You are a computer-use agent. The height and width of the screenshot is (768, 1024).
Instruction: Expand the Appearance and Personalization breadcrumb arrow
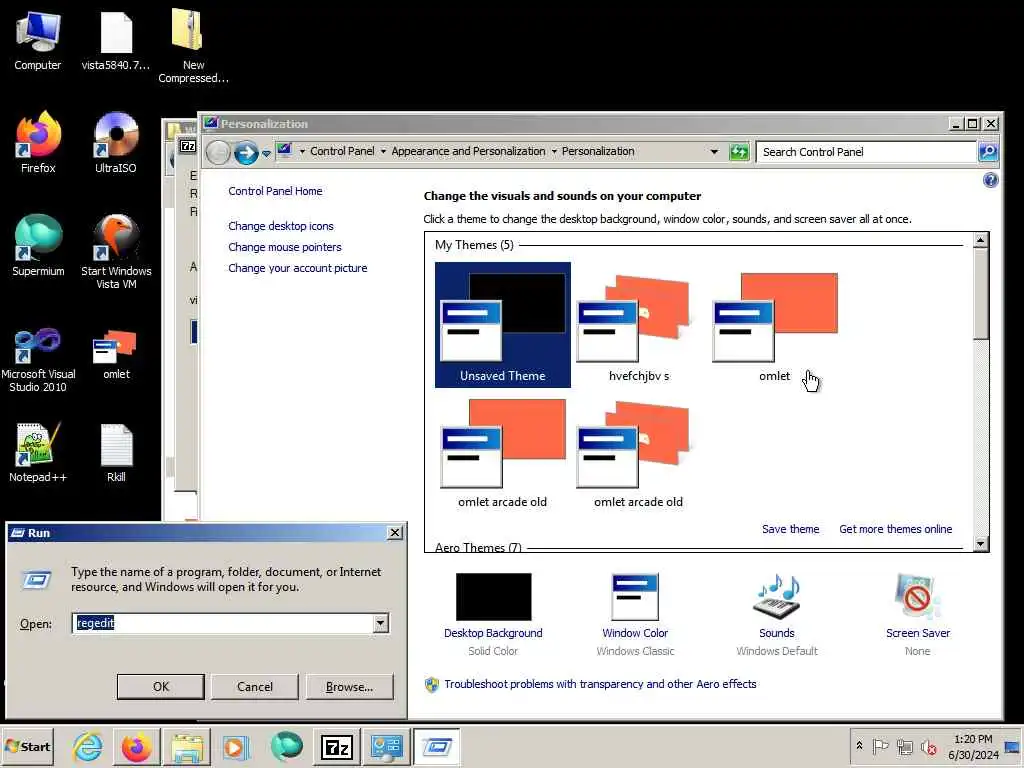[554, 152]
